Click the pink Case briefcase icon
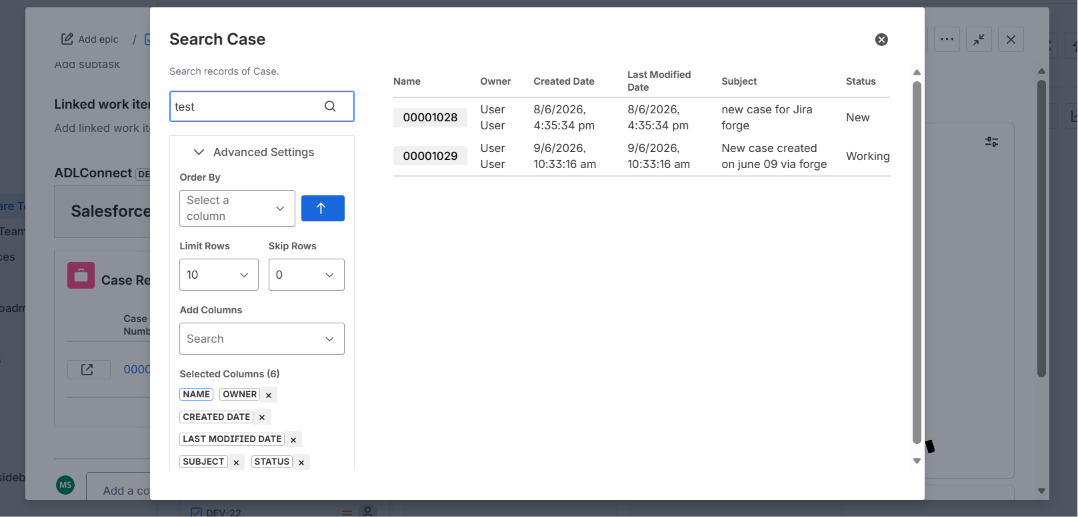Image resolution: width=1078 pixels, height=517 pixels. click(x=81, y=275)
